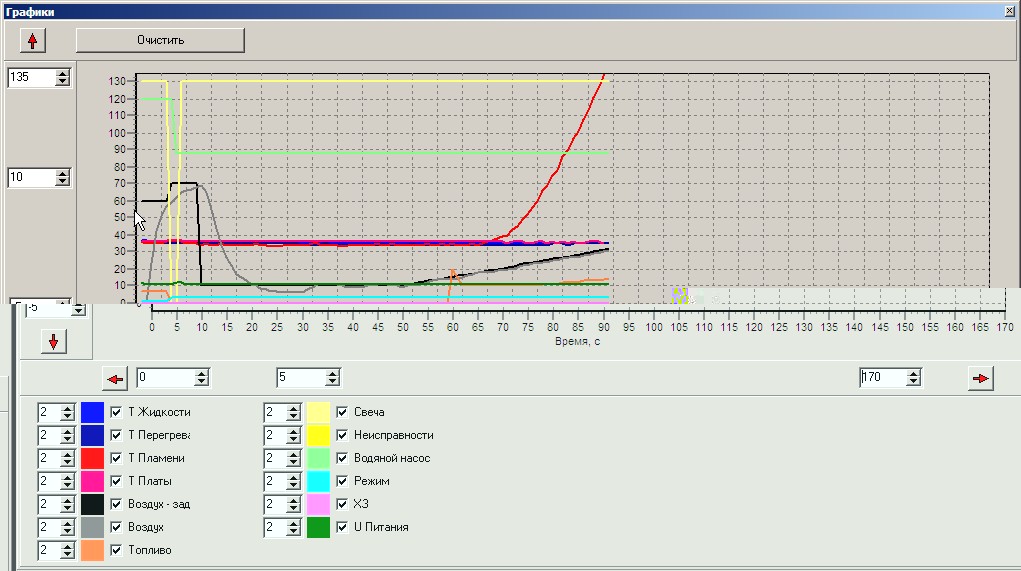Screen dimensions: 1021x571
Task: Open the cyan Режим color swatch
Action: (x=318, y=481)
